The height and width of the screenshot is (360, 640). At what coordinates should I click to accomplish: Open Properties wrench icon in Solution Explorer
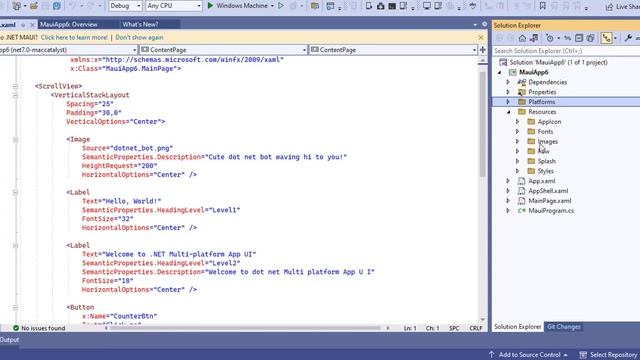coord(628,38)
